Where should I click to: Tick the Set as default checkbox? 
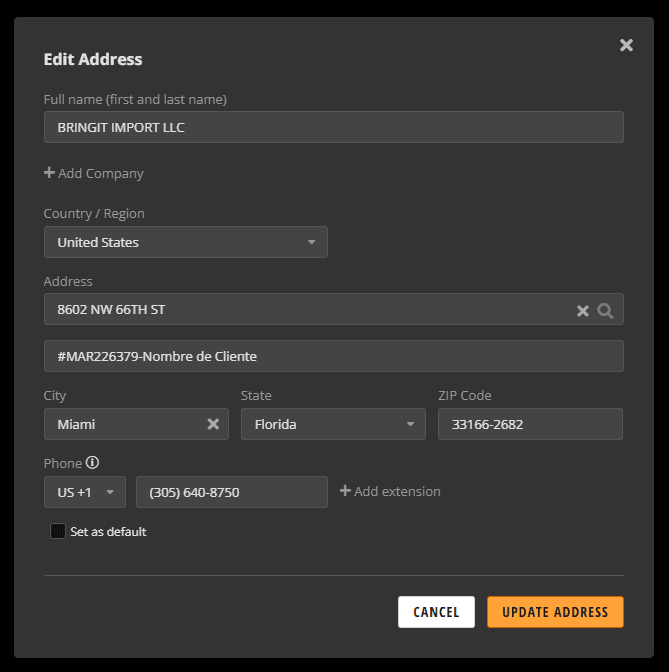pyautogui.click(x=58, y=531)
